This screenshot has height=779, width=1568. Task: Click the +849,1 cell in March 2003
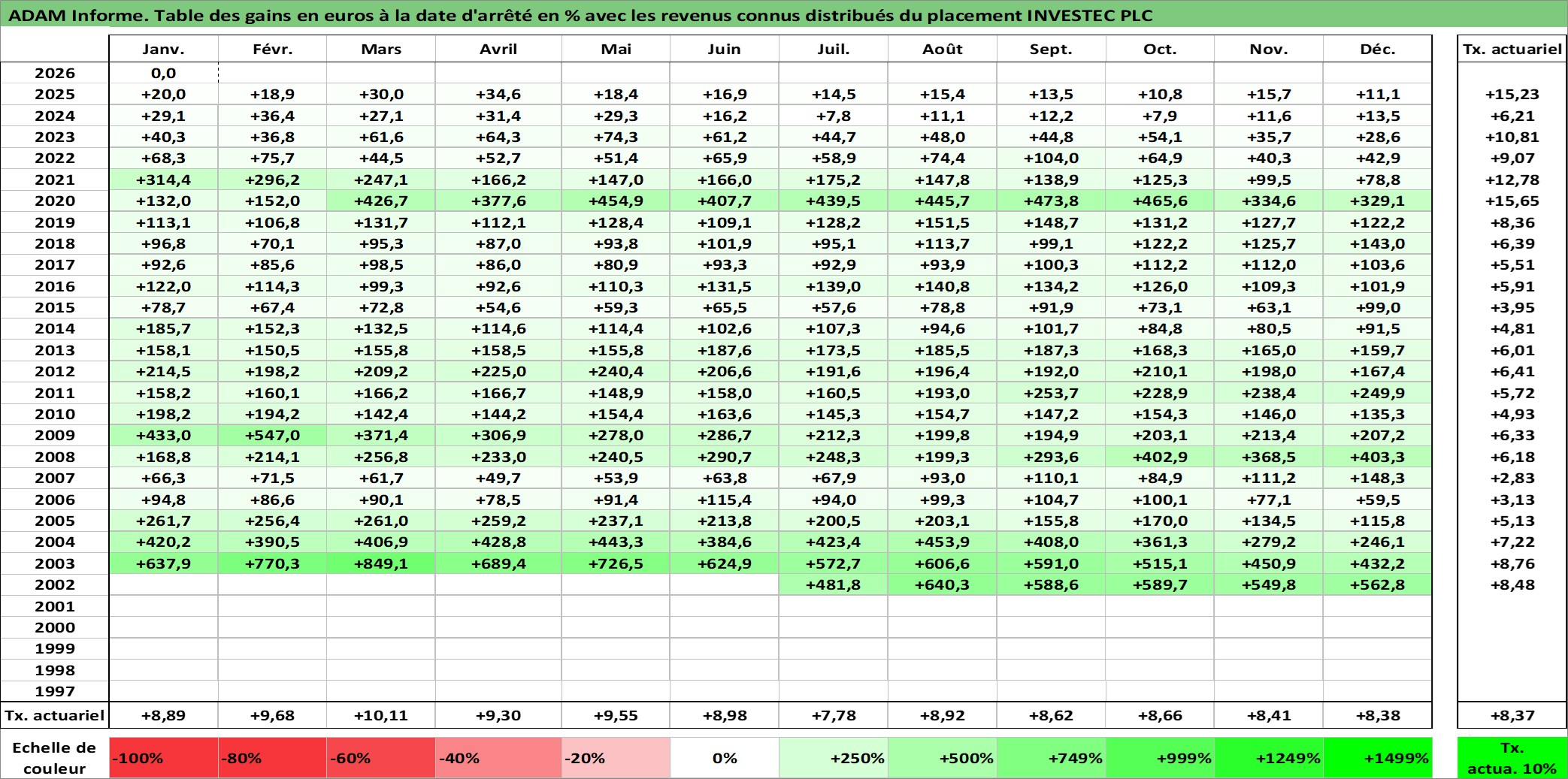point(381,563)
